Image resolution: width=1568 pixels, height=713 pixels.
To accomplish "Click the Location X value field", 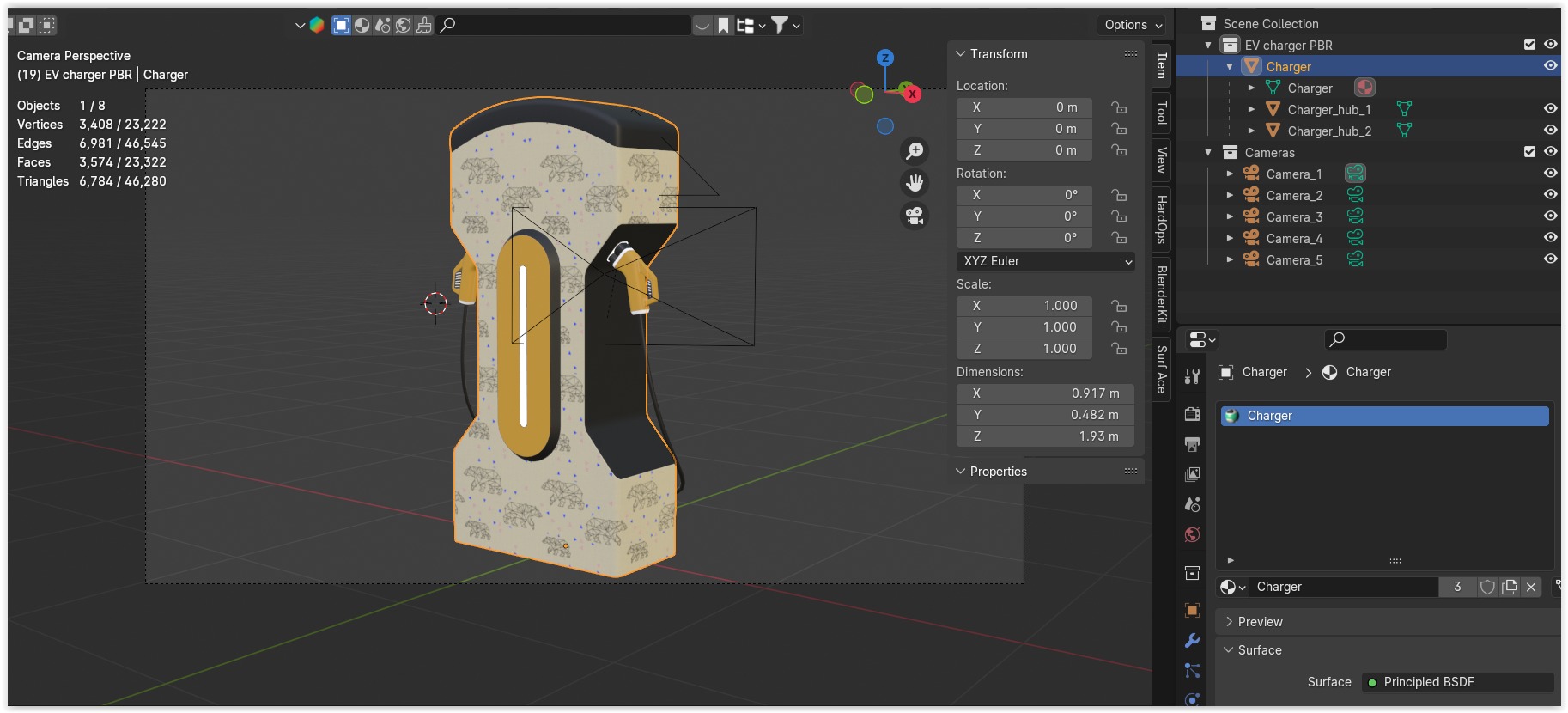I will (x=1024, y=107).
